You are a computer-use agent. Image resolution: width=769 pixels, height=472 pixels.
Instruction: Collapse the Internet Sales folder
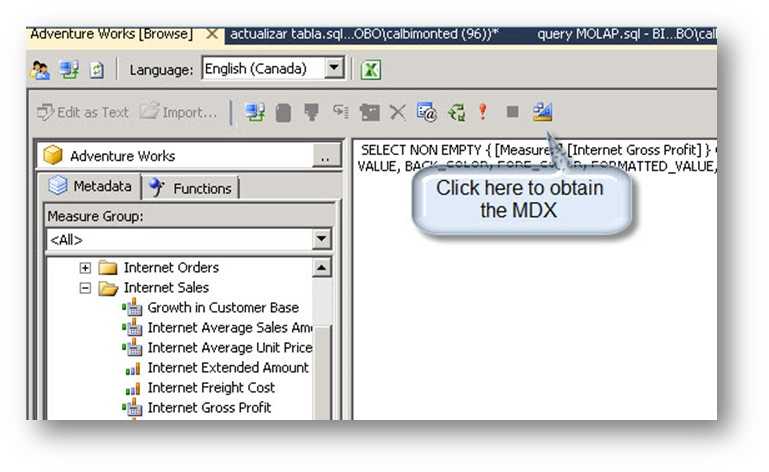85,288
